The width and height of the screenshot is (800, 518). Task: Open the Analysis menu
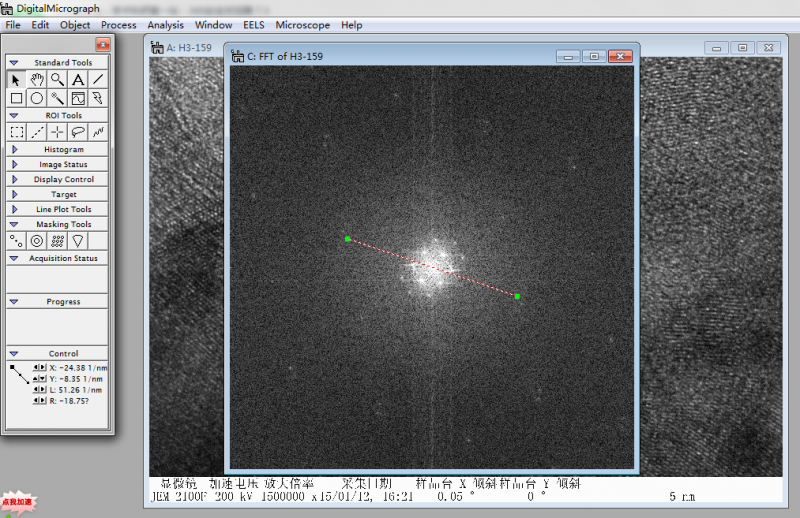tap(165, 25)
